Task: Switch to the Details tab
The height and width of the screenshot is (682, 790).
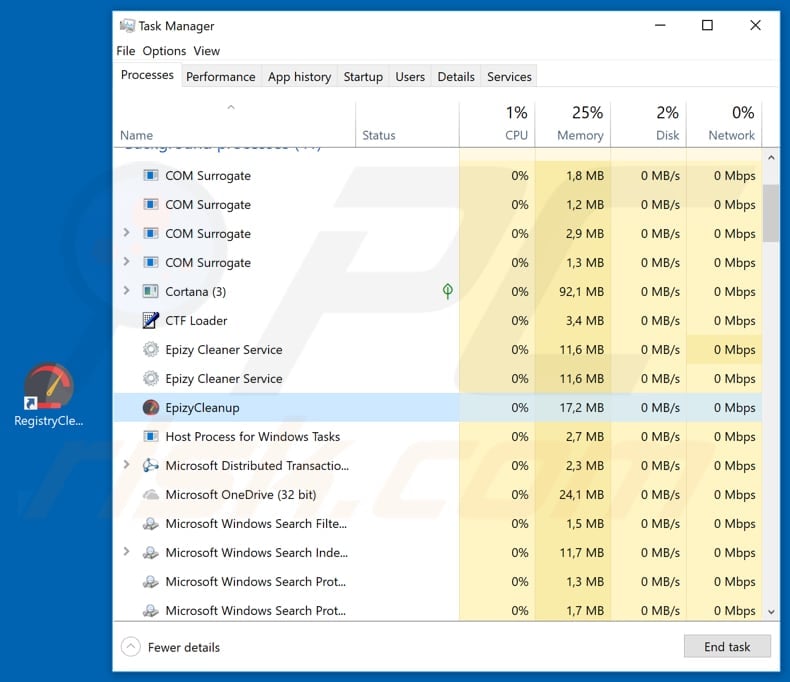Action: (456, 77)
